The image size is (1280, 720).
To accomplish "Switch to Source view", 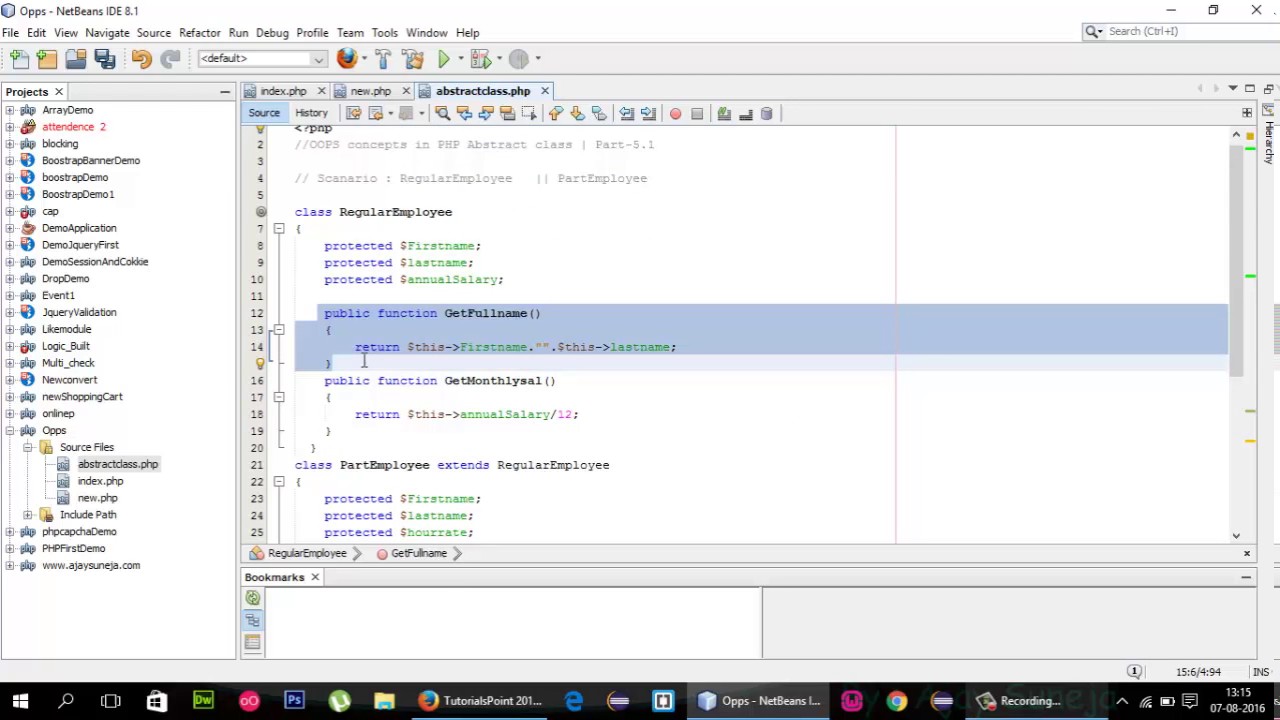I will pyautogui.click(x=264, y=113).
